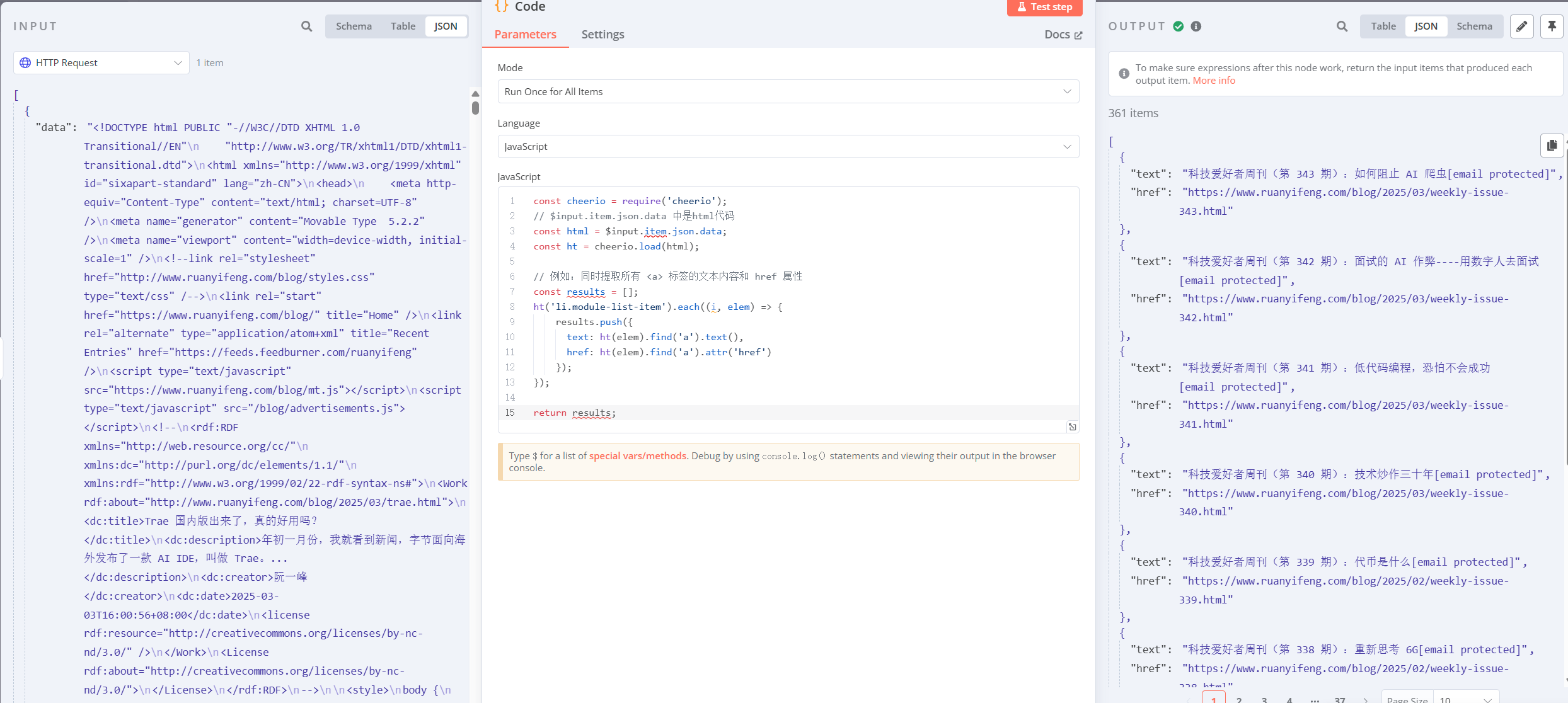Copy output JSON with the copy icon
Image resolution: width=1568 pixels, height=703 pixels.
1552,146
